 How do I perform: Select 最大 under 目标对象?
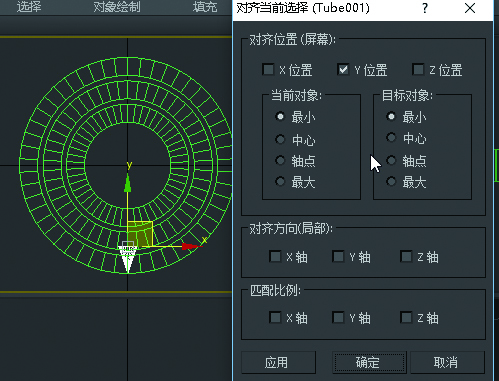point(391,182)
